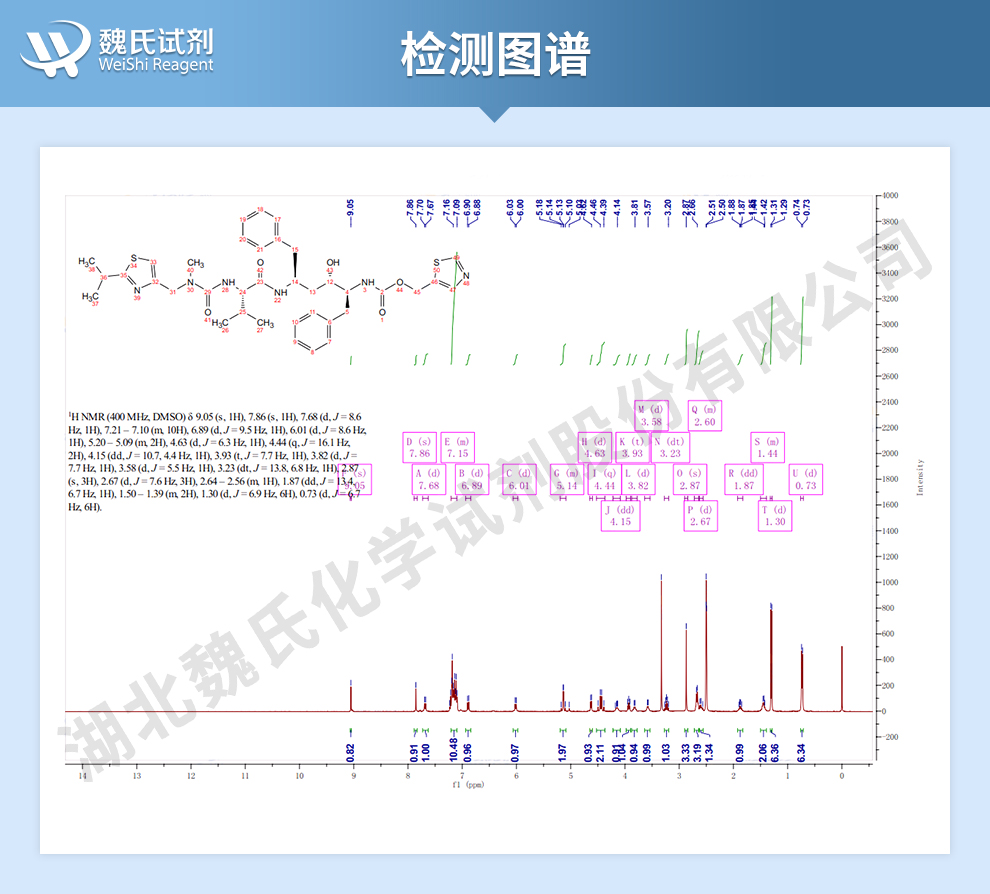Select multiplet box R (dd) 1.87
The image size is (990, 894).
tap(744, 479)
